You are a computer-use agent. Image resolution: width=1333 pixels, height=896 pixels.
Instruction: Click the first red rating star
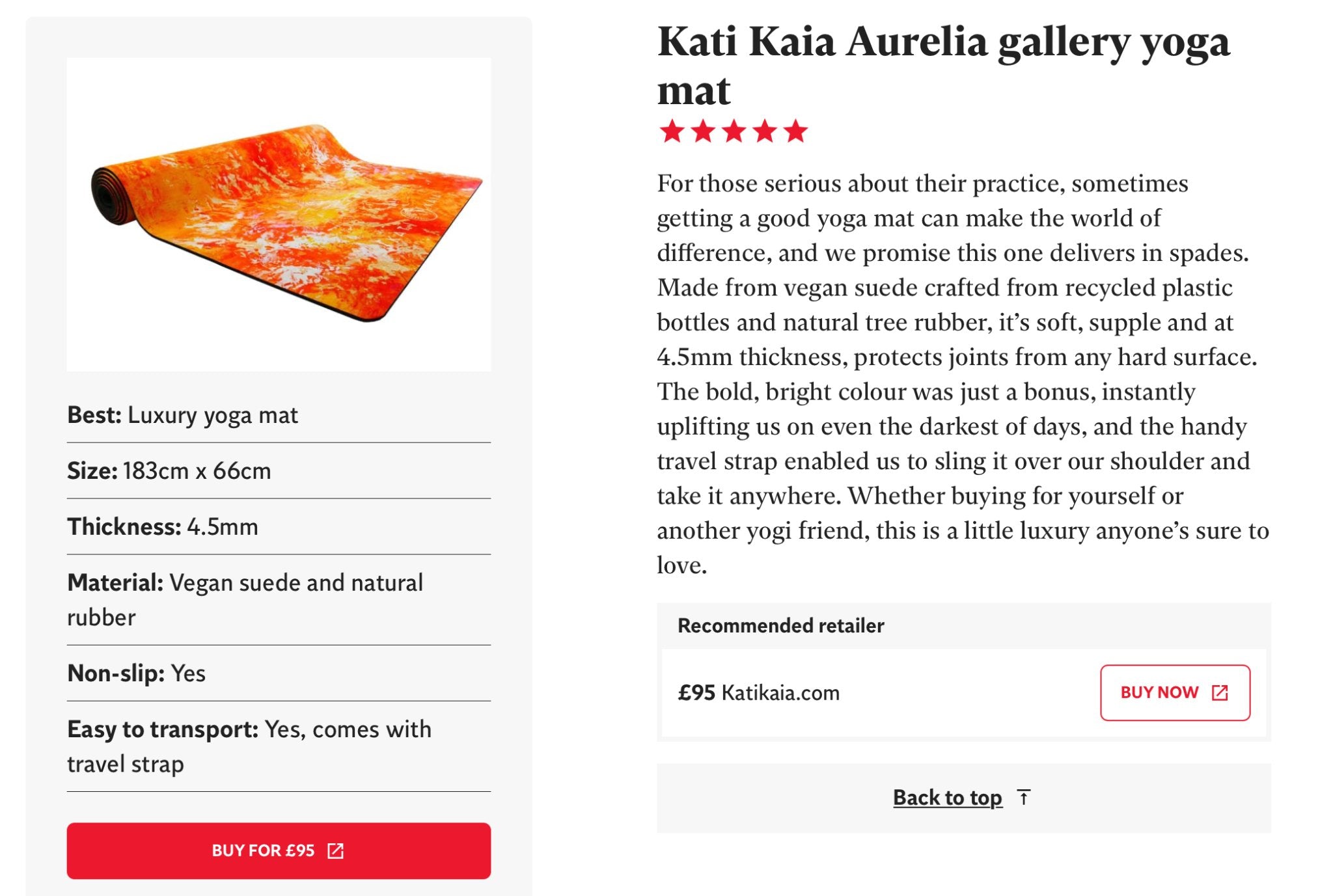(x=672, y=131)
